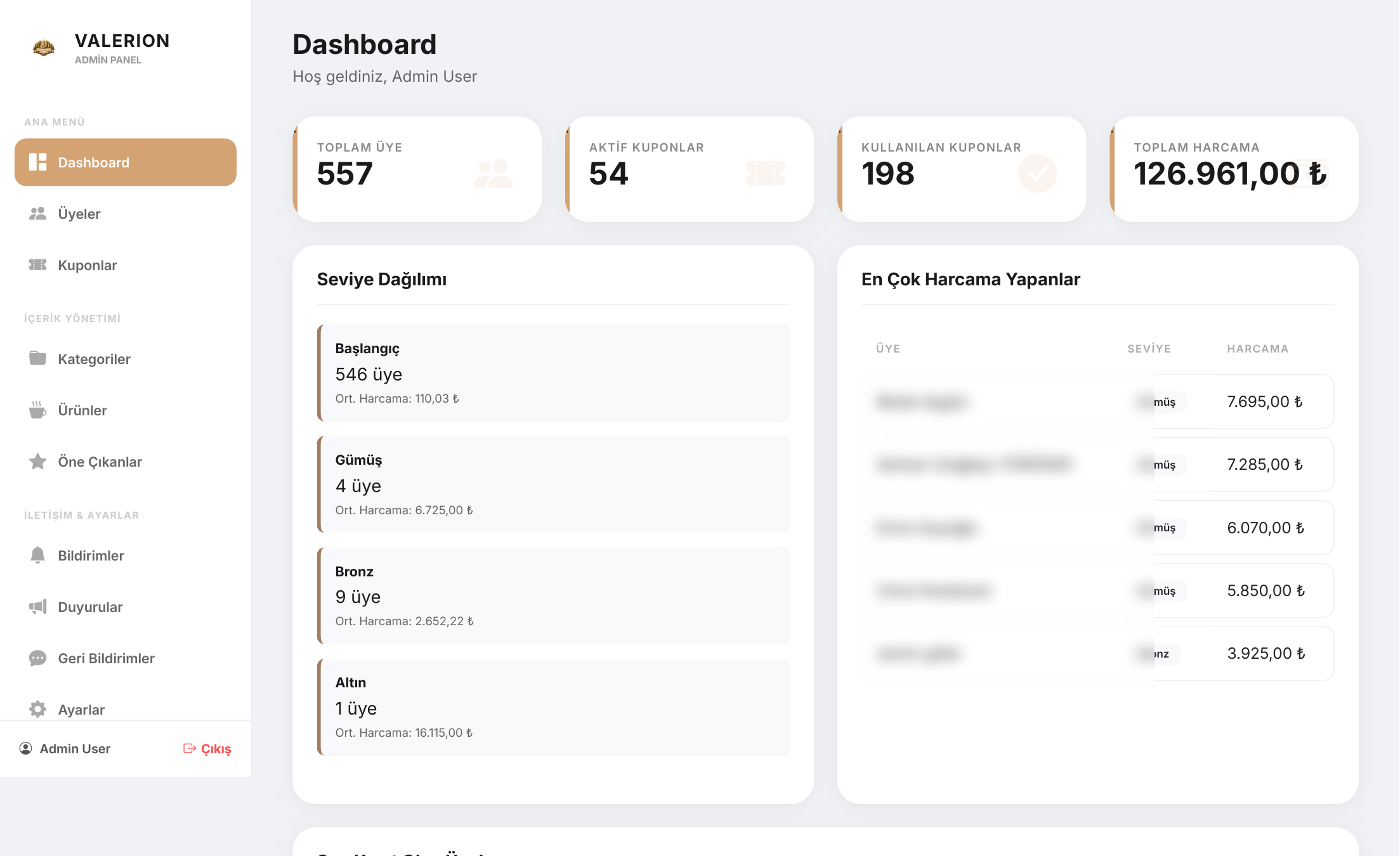This screenshot has height=856, width=1400.
Task: Open the Bildirimler menu entry
Action: point(126,555)
